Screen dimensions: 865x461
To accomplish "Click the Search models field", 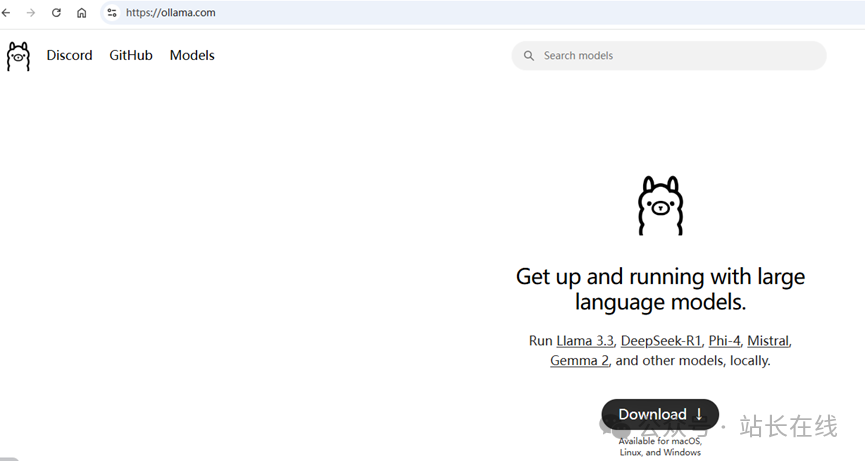I will [669, 56].
